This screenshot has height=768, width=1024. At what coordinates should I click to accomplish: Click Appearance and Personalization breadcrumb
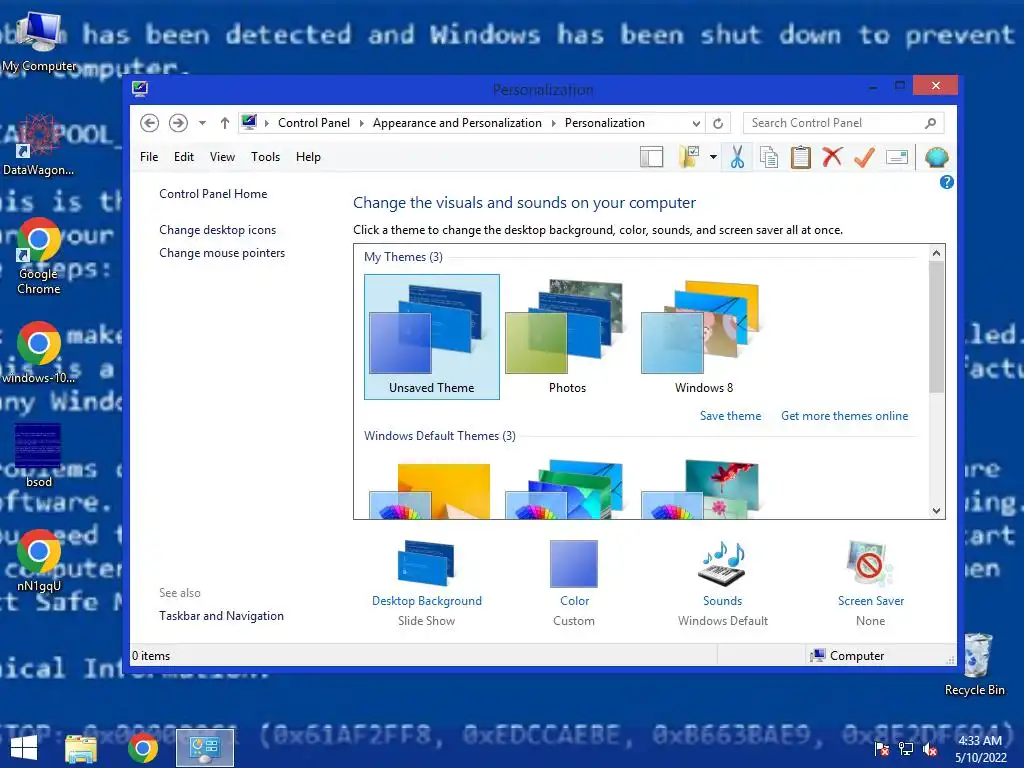click(x=457, y=123)
